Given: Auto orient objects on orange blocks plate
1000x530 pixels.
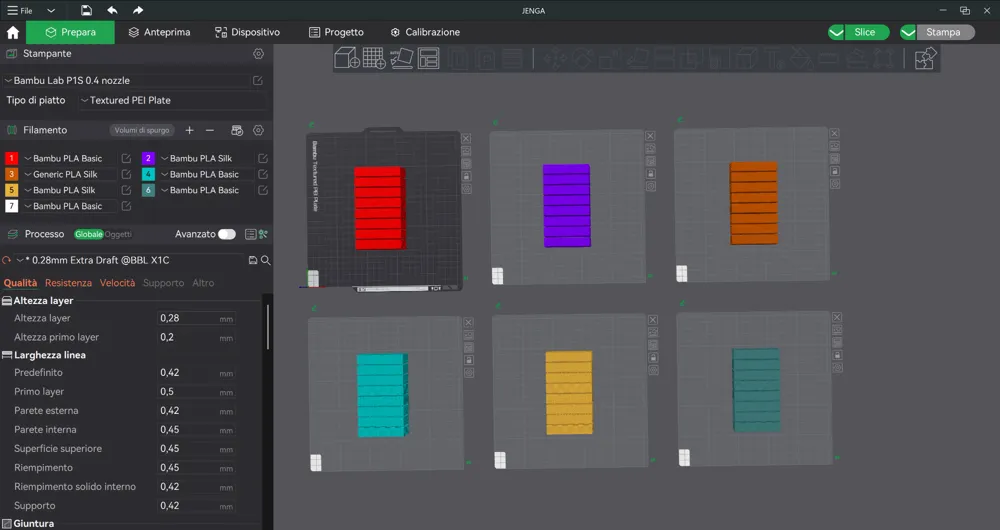Looking at the screenshot, I should (834, 146).
